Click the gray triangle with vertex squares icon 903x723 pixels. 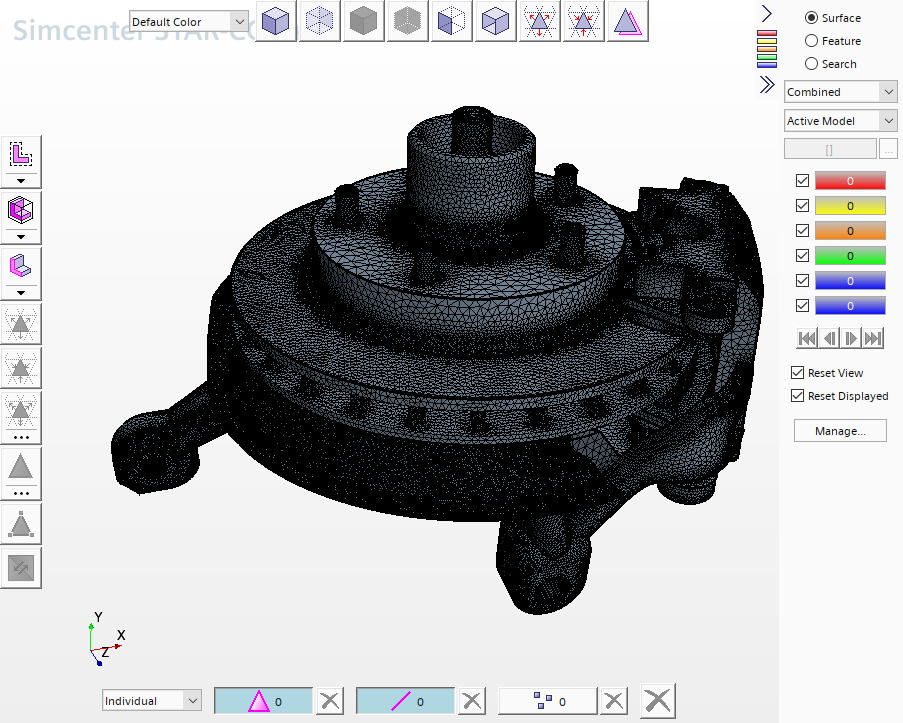(21, 524)
